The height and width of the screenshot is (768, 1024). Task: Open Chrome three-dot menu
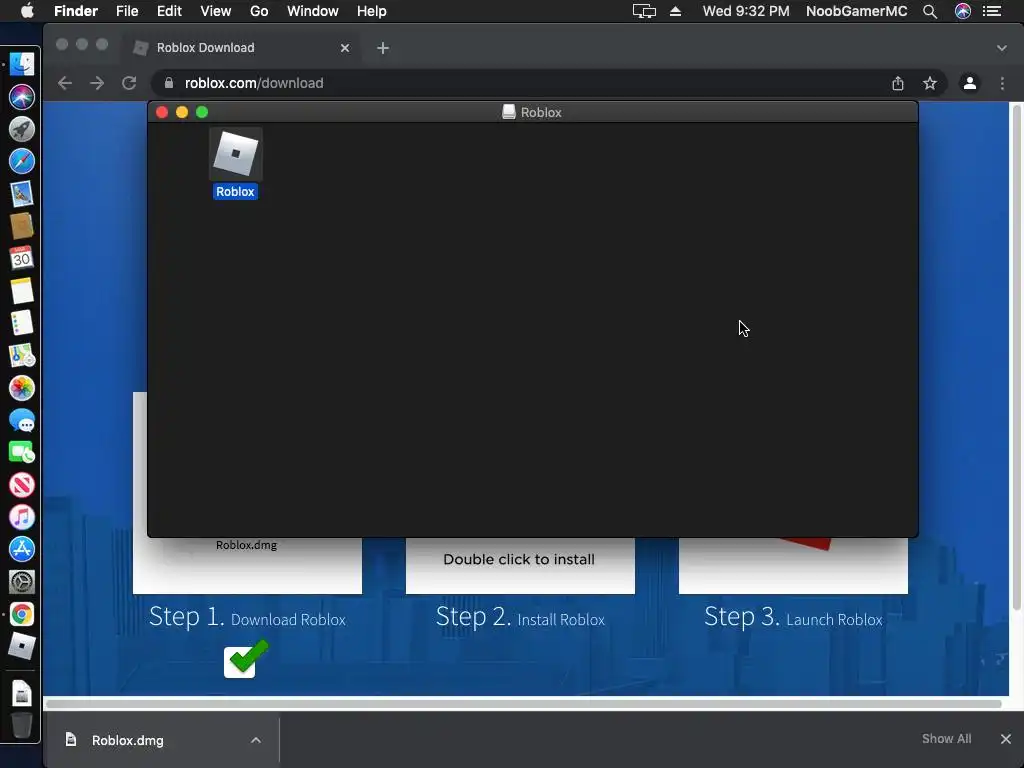point(1002,83)
